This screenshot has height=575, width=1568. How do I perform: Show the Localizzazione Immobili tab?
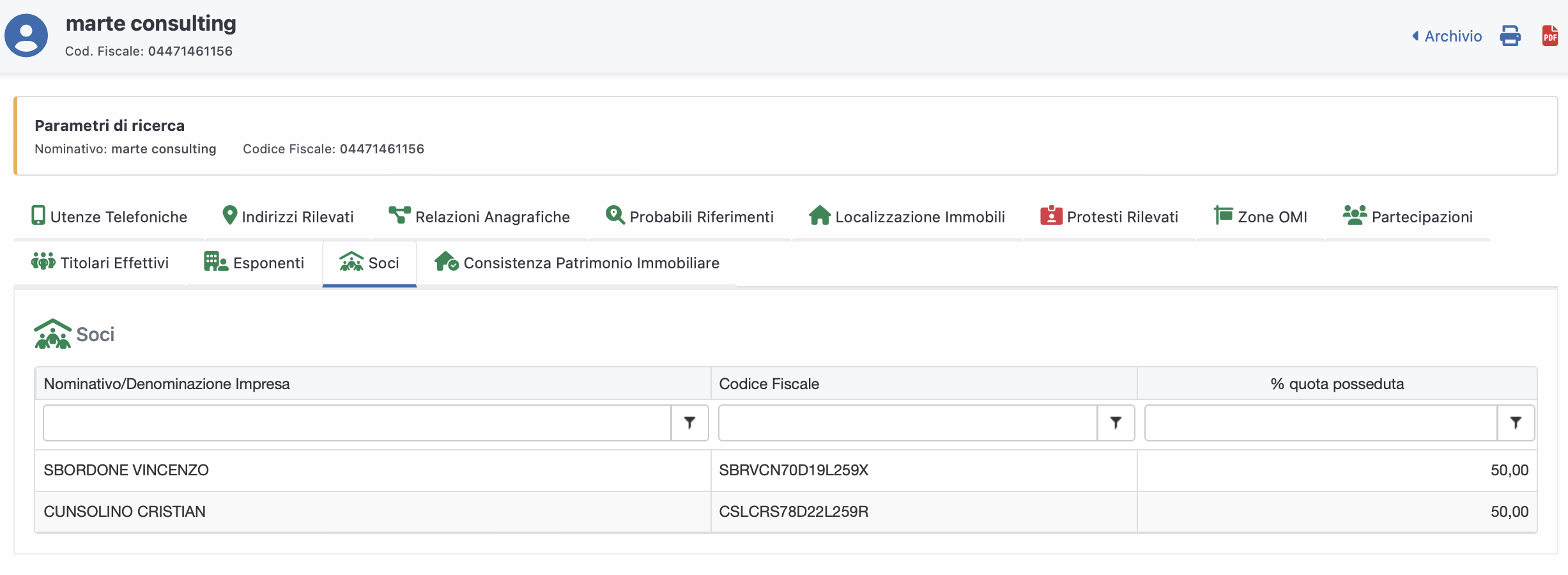pos(907,217)
